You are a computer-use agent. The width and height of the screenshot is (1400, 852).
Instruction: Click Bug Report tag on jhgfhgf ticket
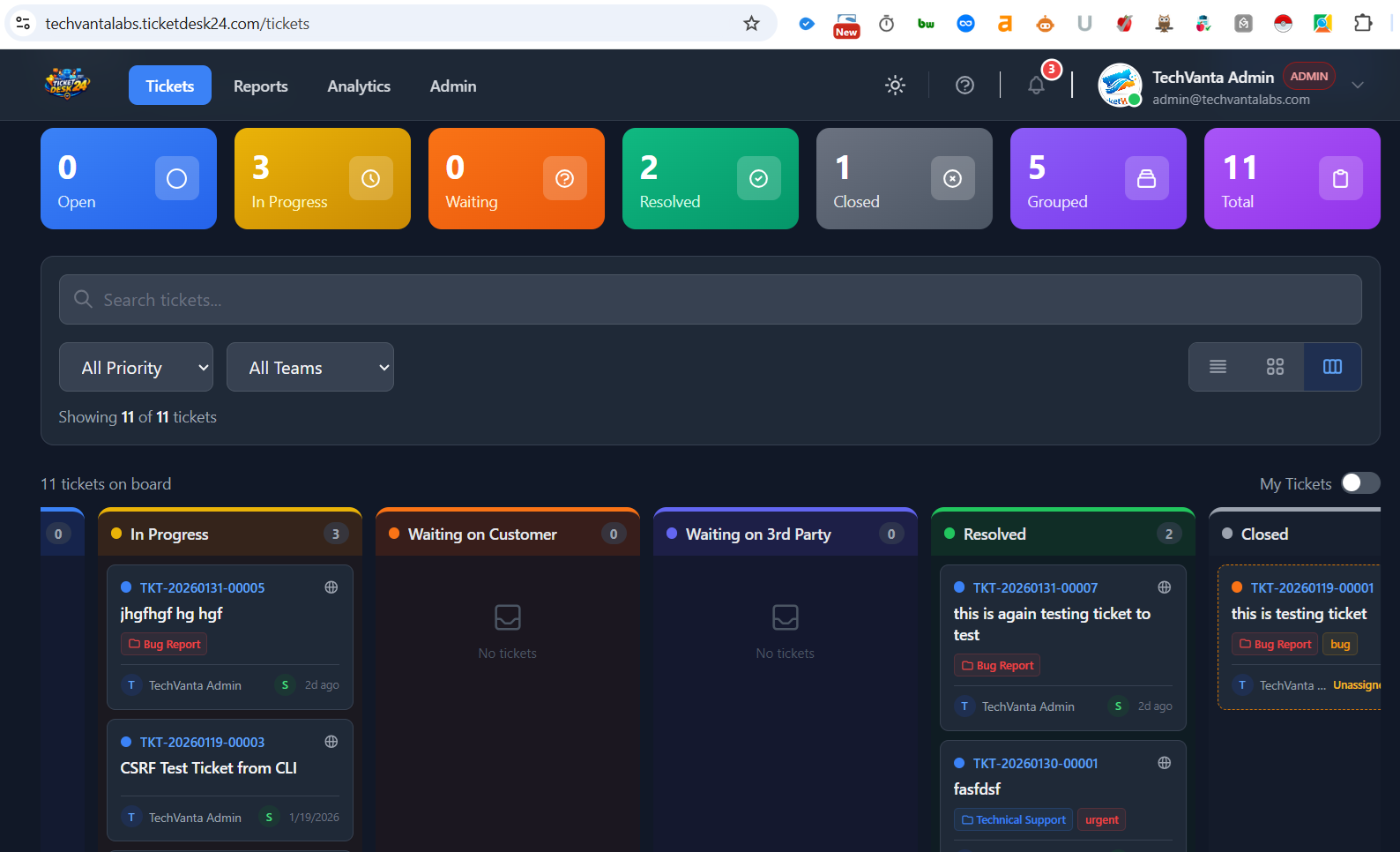point(164,644)
